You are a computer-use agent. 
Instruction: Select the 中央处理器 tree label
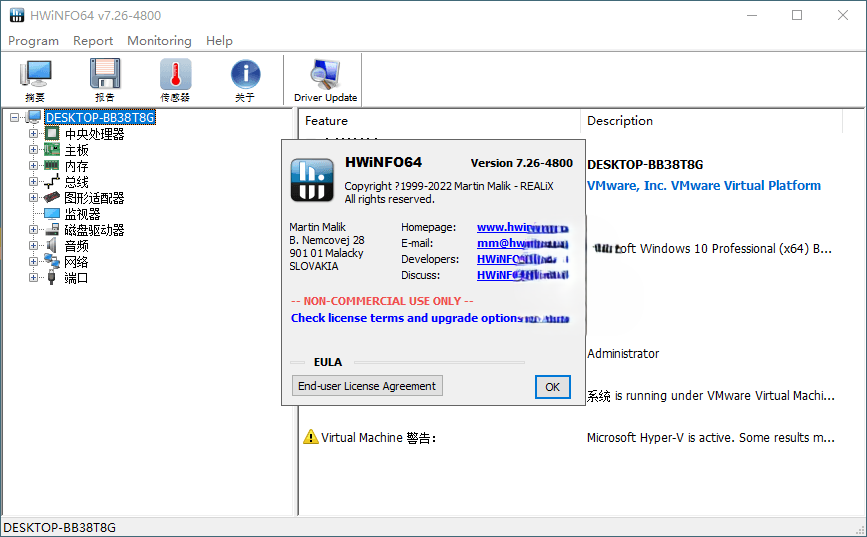click(95, 134)
